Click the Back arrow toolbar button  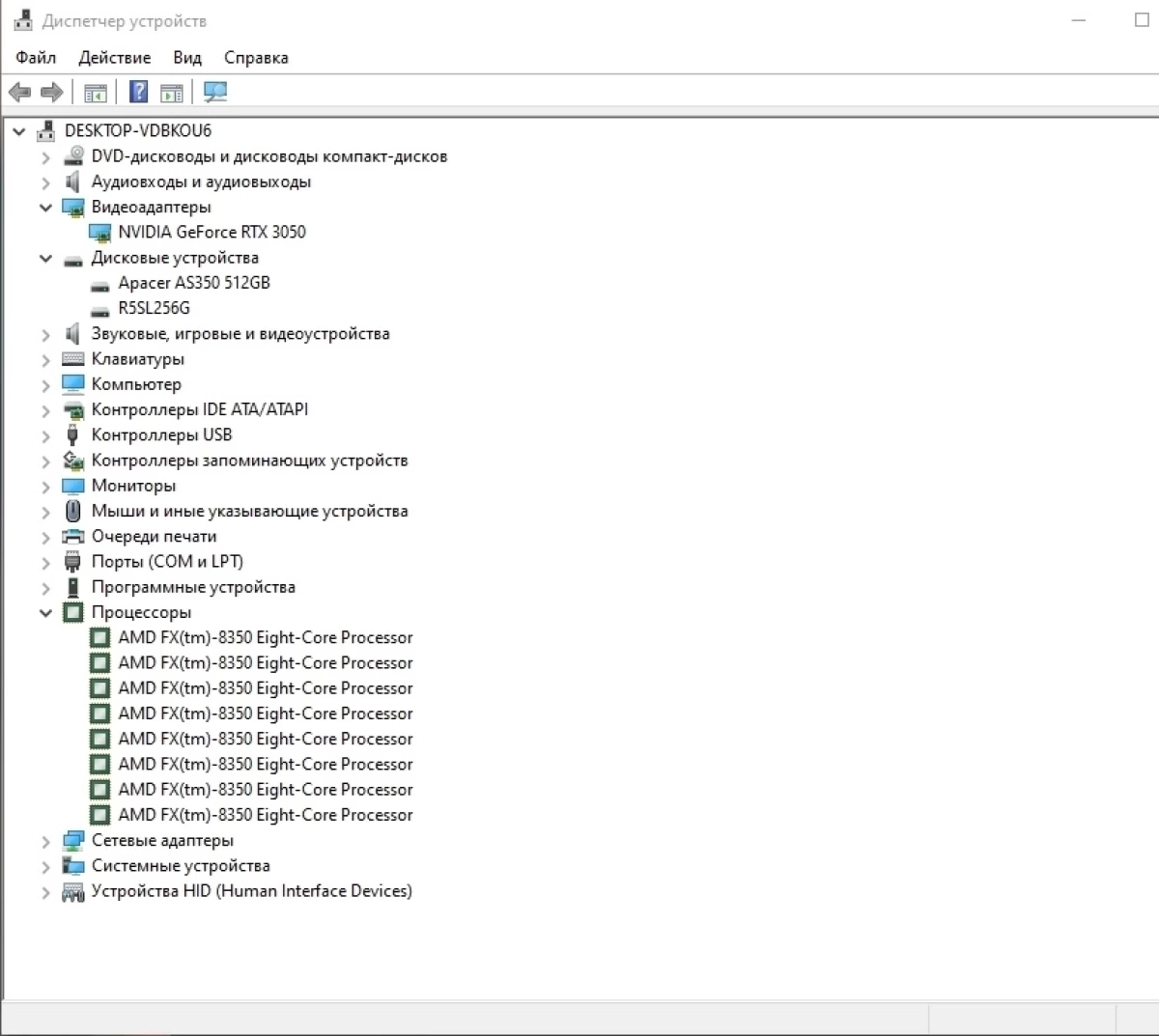19,92
